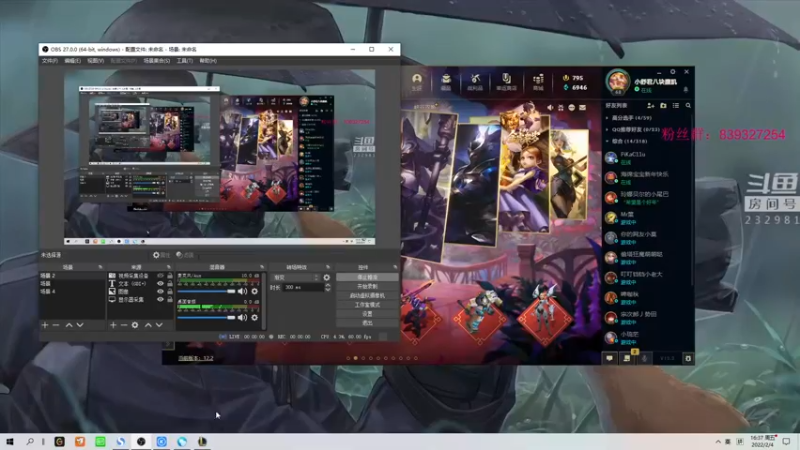Click mail envelope icon in League client

(x=582, y=108)
